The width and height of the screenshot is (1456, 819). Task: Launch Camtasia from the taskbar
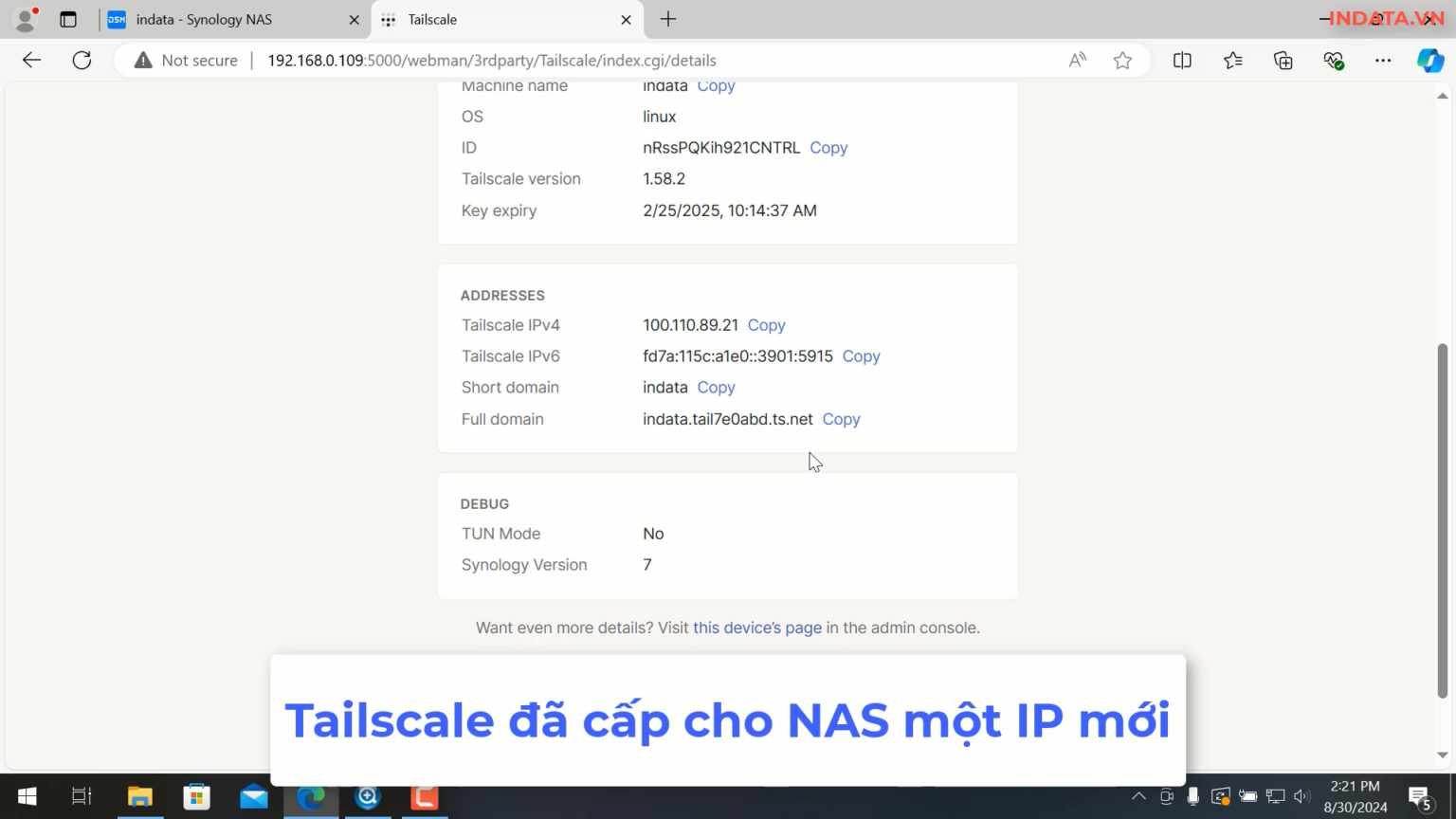(424, 796)
